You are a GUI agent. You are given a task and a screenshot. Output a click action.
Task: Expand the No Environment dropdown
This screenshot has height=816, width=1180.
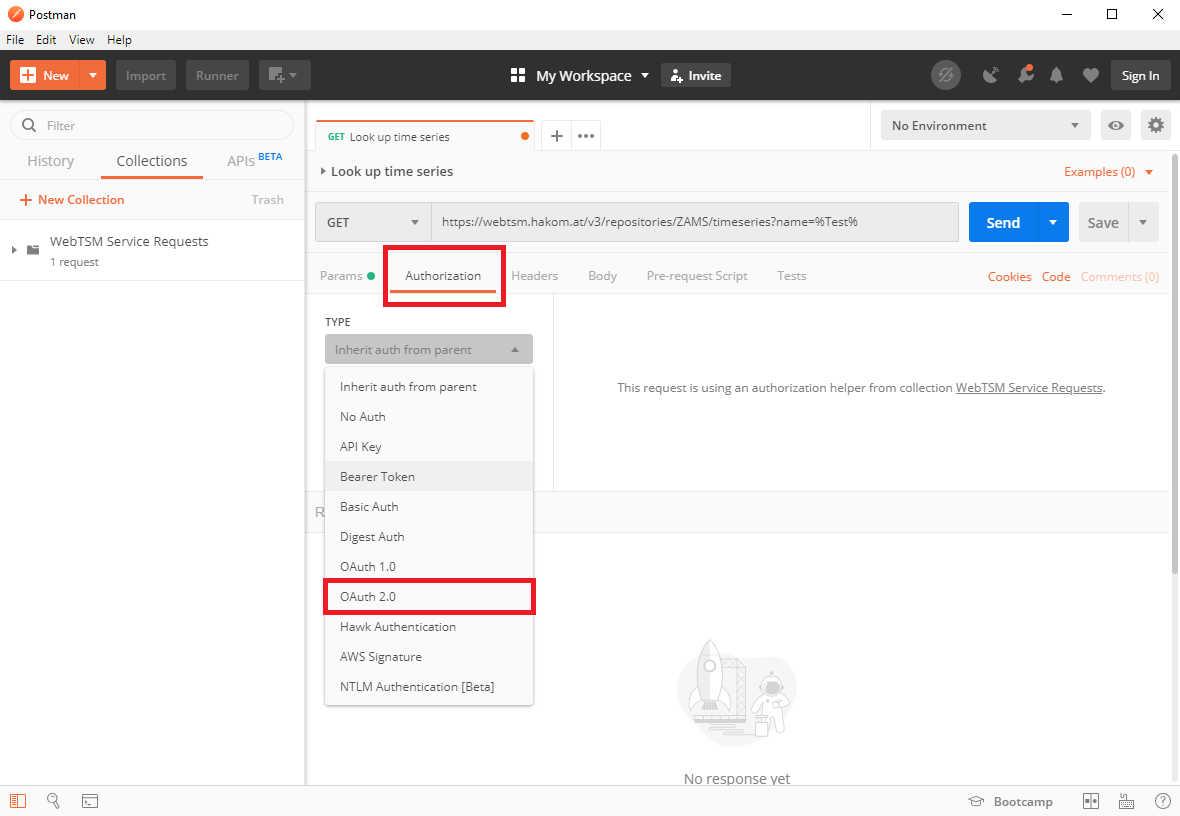(x=985, y=125)
